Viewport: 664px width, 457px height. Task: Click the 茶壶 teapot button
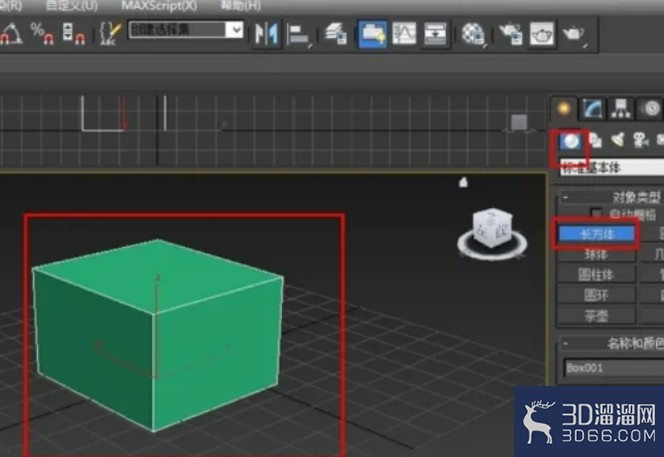596,316
